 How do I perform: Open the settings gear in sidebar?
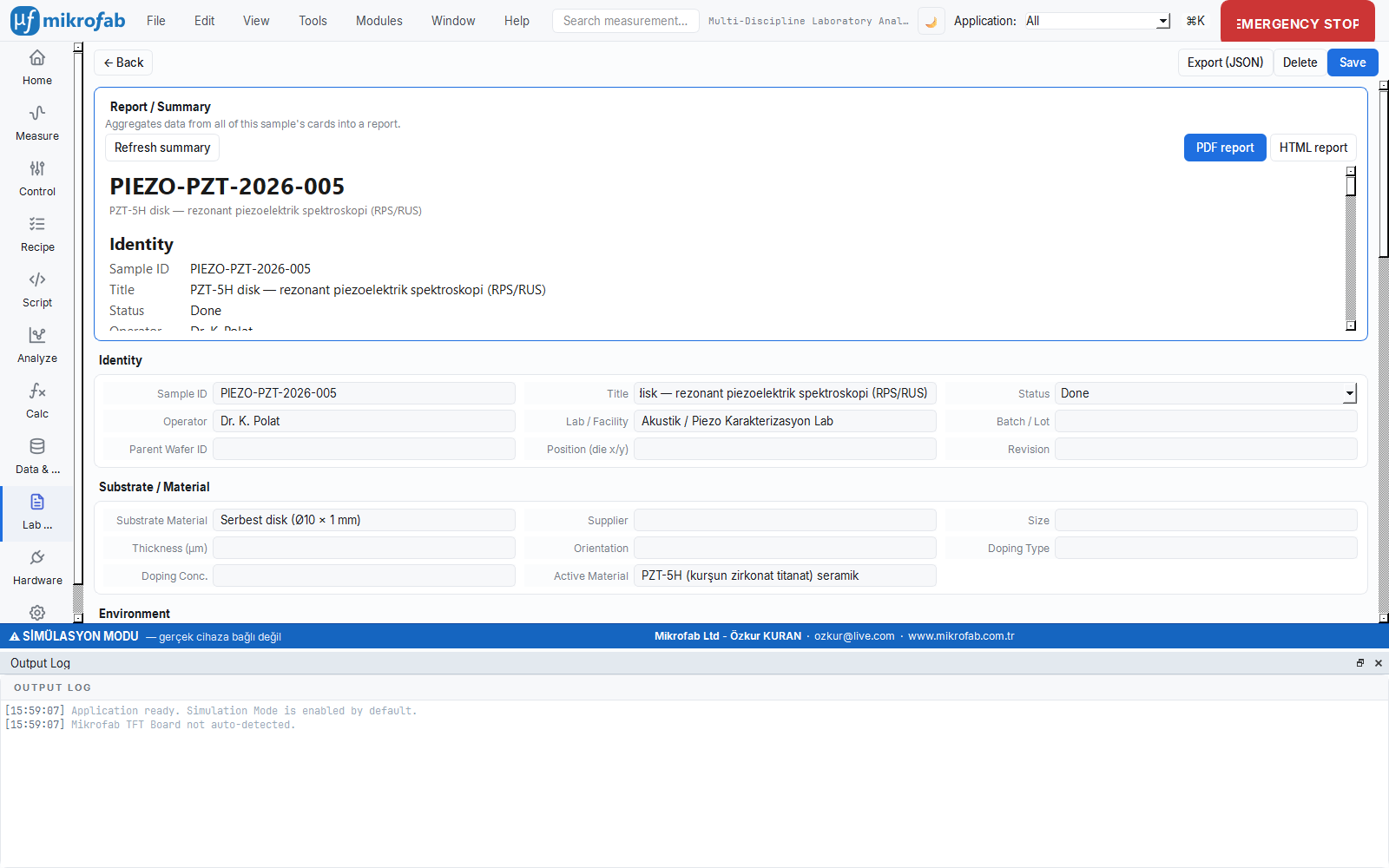(x=36, y=612)
